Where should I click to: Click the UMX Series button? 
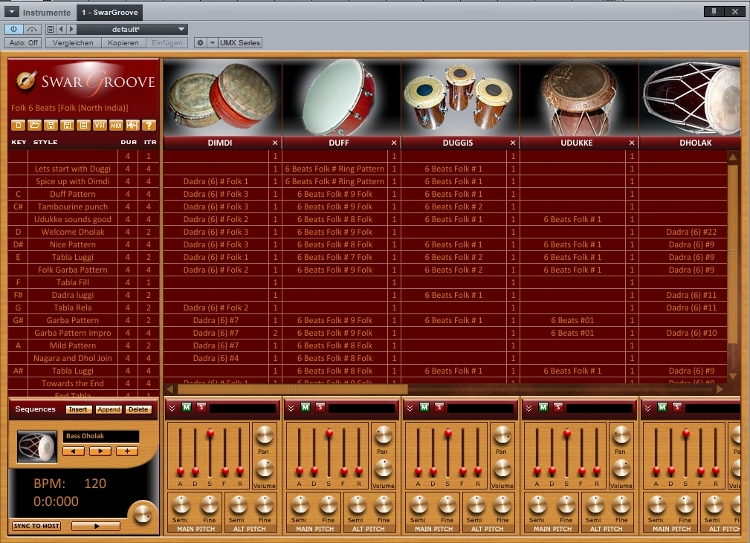pos(240,43)
